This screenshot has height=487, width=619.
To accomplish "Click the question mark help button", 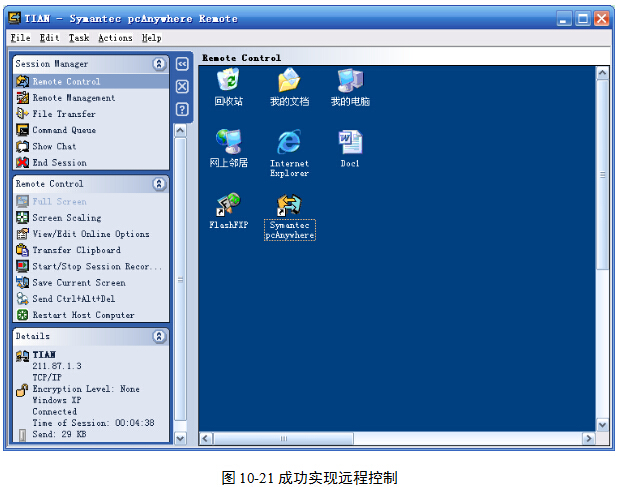I will click(182, 109).
